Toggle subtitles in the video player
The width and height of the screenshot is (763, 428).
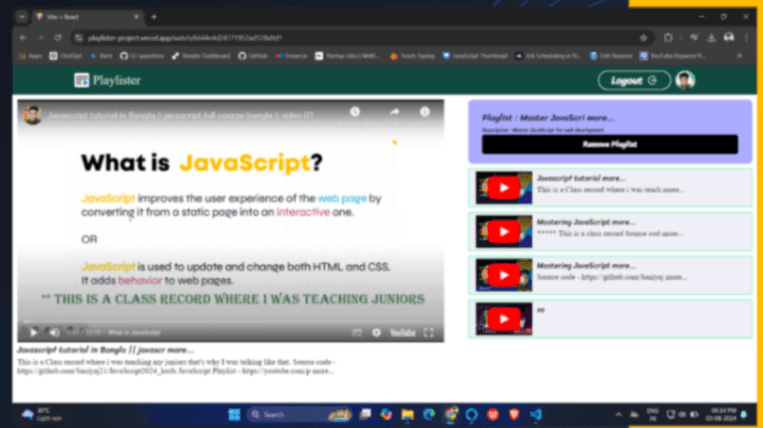356,332
